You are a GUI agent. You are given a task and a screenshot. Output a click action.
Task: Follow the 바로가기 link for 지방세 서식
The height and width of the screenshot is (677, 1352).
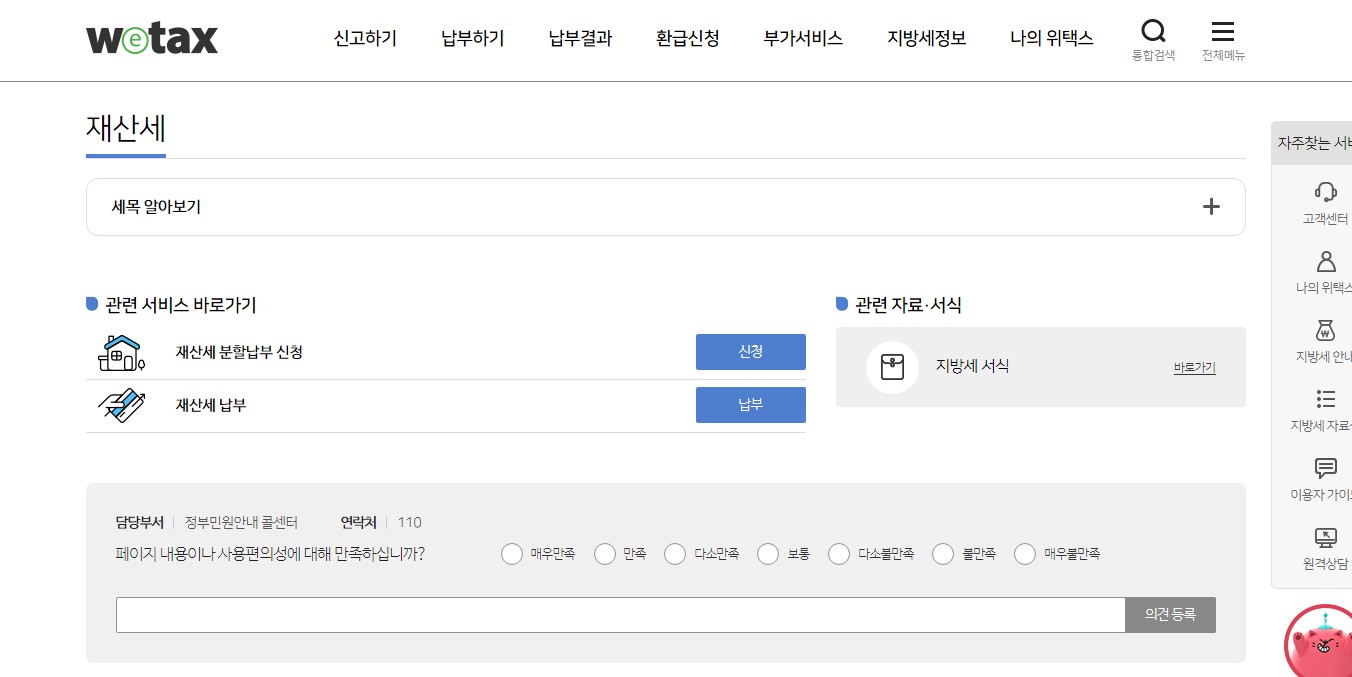click(x=1193, y=367)
